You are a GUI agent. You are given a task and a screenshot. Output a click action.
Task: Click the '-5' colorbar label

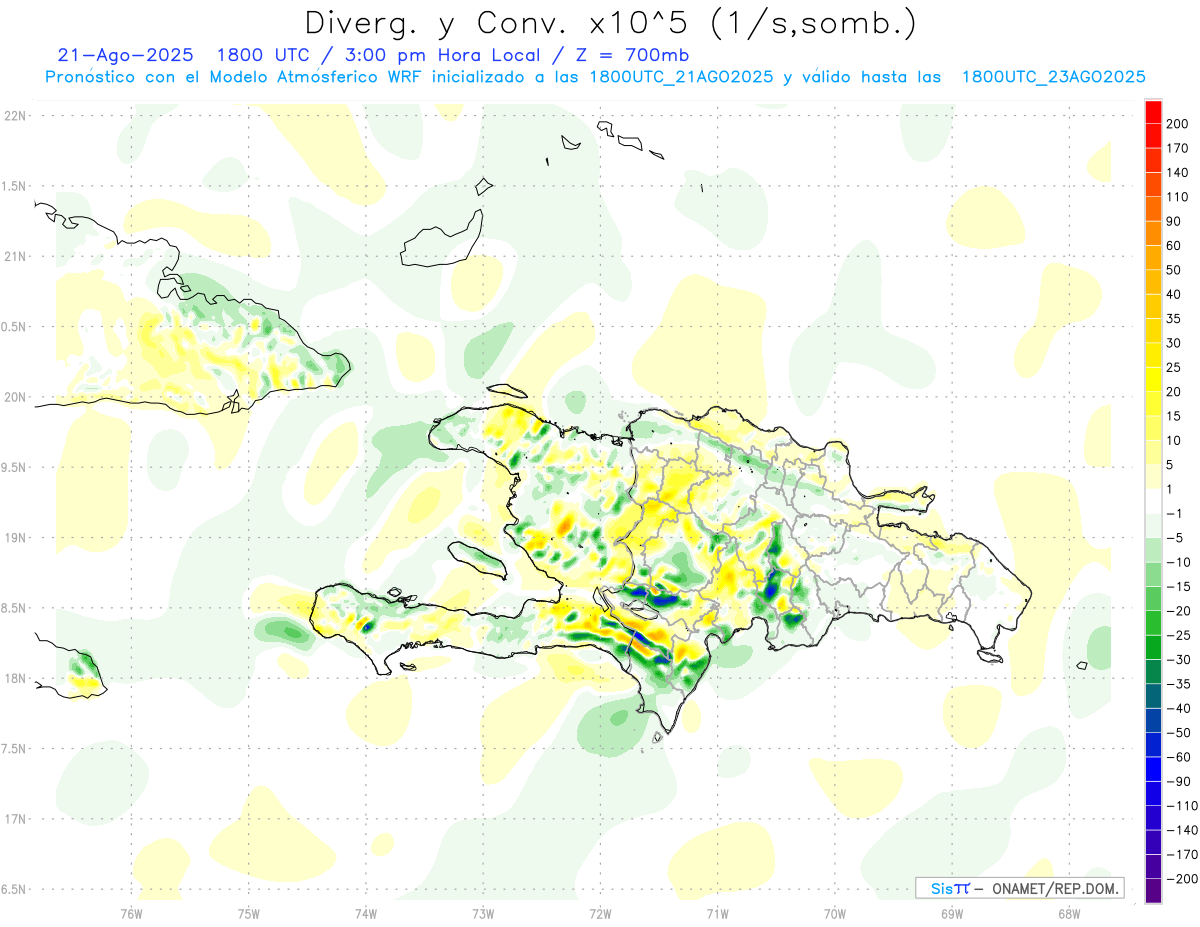1176,538
